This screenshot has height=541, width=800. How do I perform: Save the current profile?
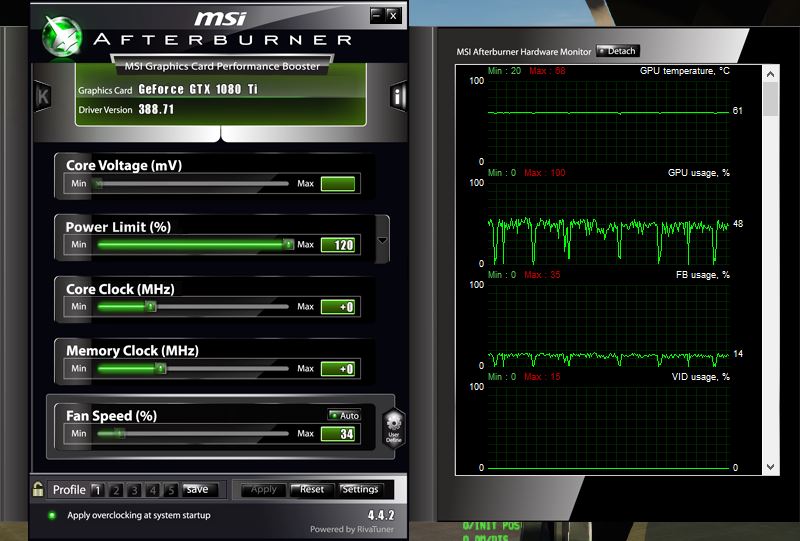click(x=200, y=489)
